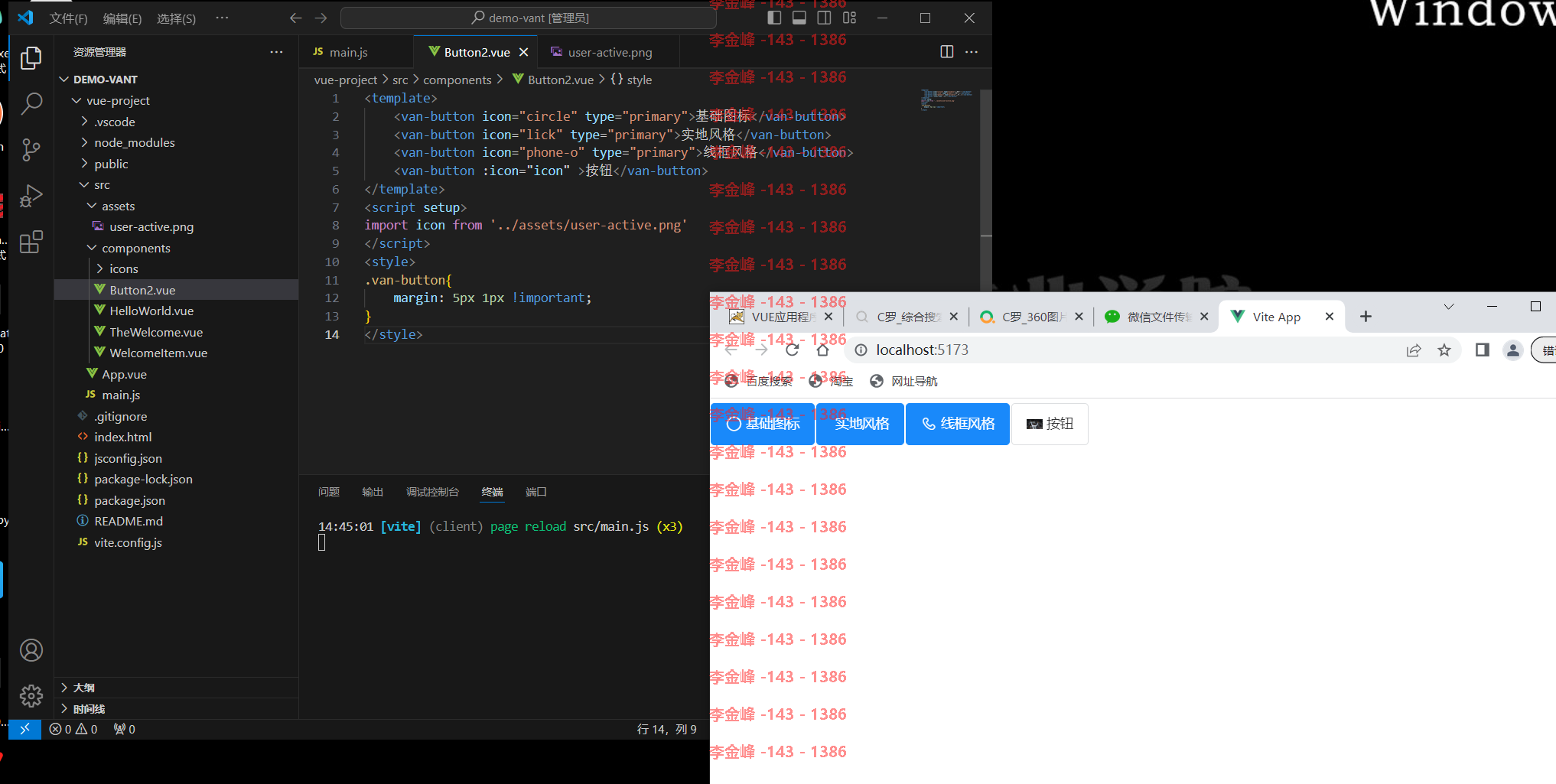Click the 基础图标 blue button in the browser
This screenshot has height=784, width=1556.
[x=762, y=424]
